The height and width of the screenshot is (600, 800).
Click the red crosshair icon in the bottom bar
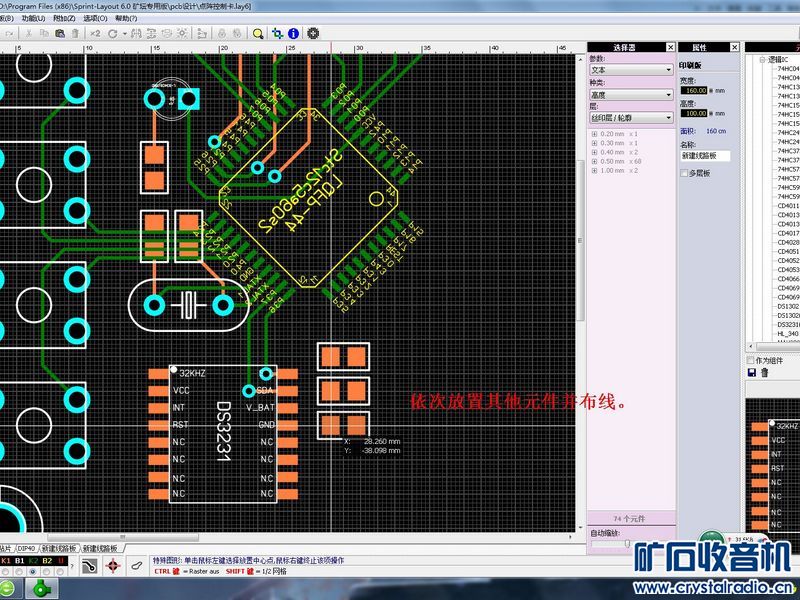113,566
